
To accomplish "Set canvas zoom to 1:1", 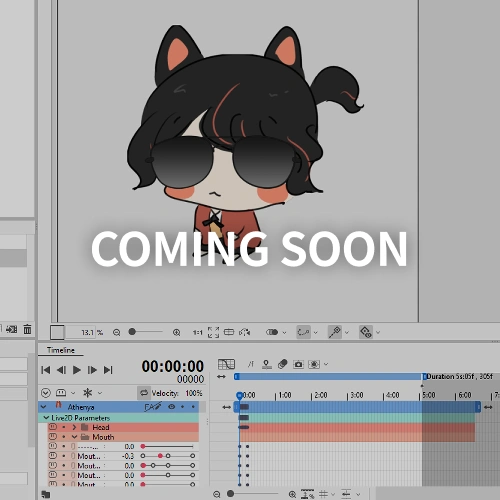I will pyautogui.click(x=197, y=332).
